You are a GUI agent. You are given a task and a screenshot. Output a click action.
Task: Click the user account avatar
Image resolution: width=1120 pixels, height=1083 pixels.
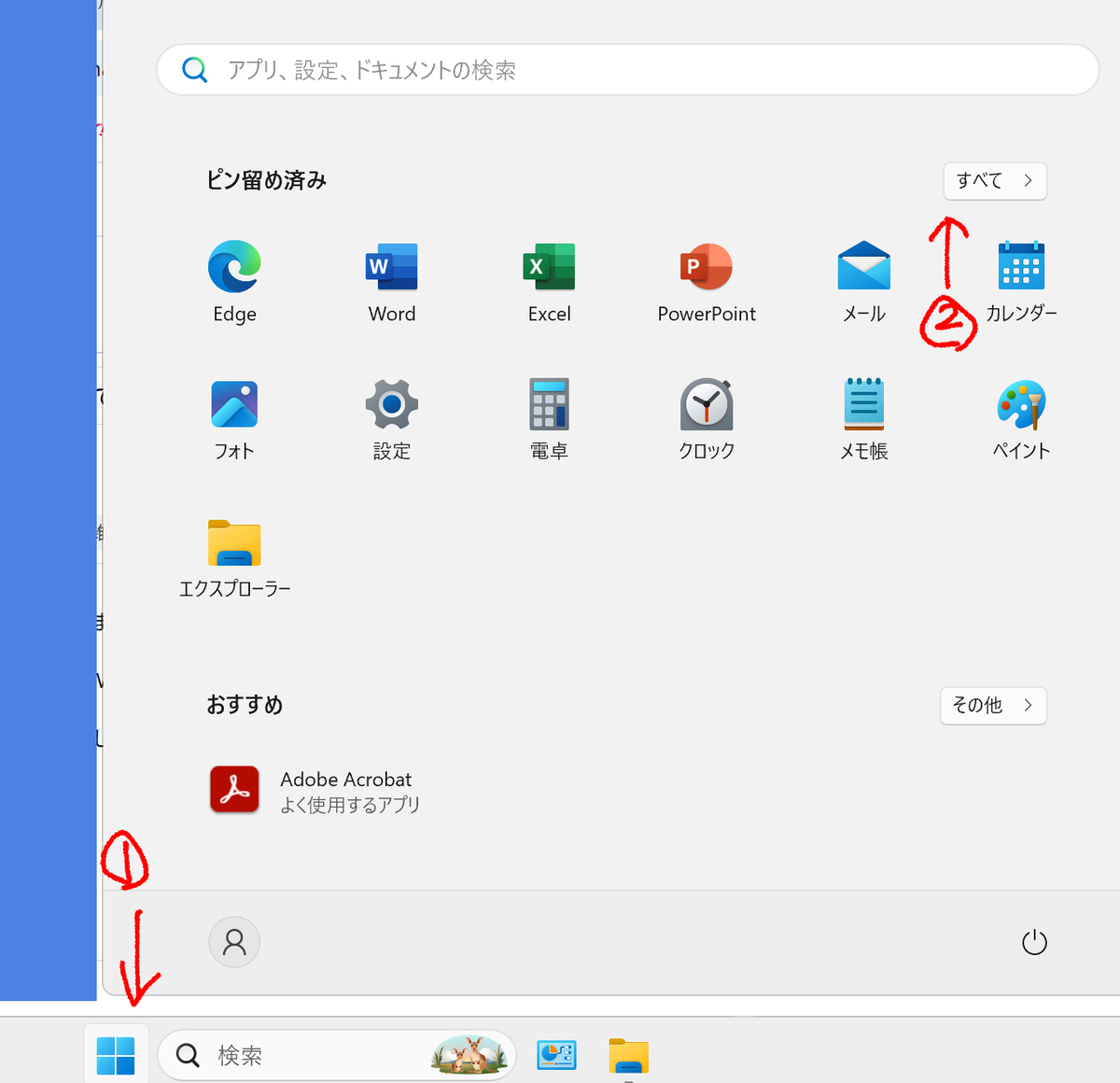[x=234, y=942]
